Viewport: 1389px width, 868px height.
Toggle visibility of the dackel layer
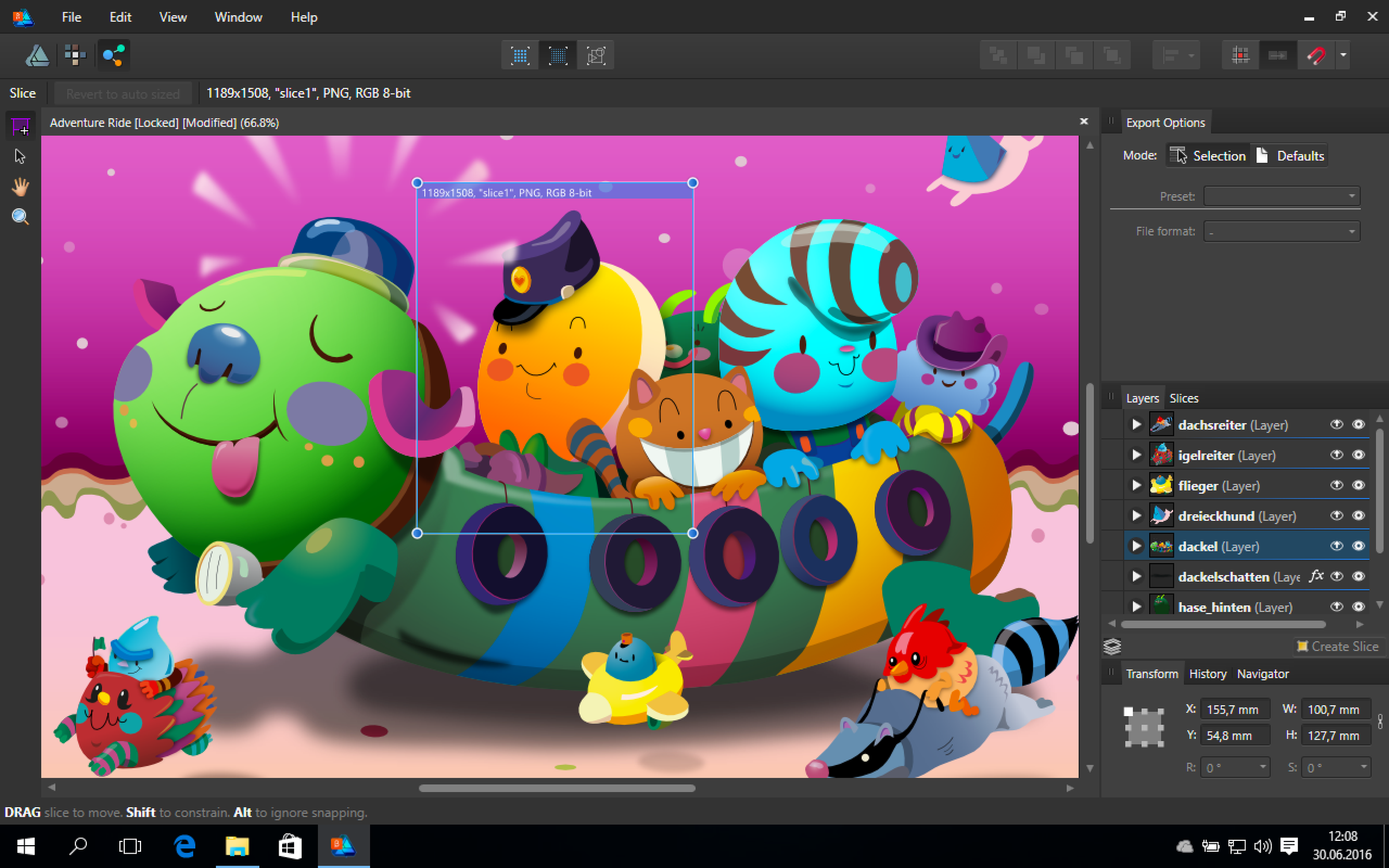point(1358,546)
